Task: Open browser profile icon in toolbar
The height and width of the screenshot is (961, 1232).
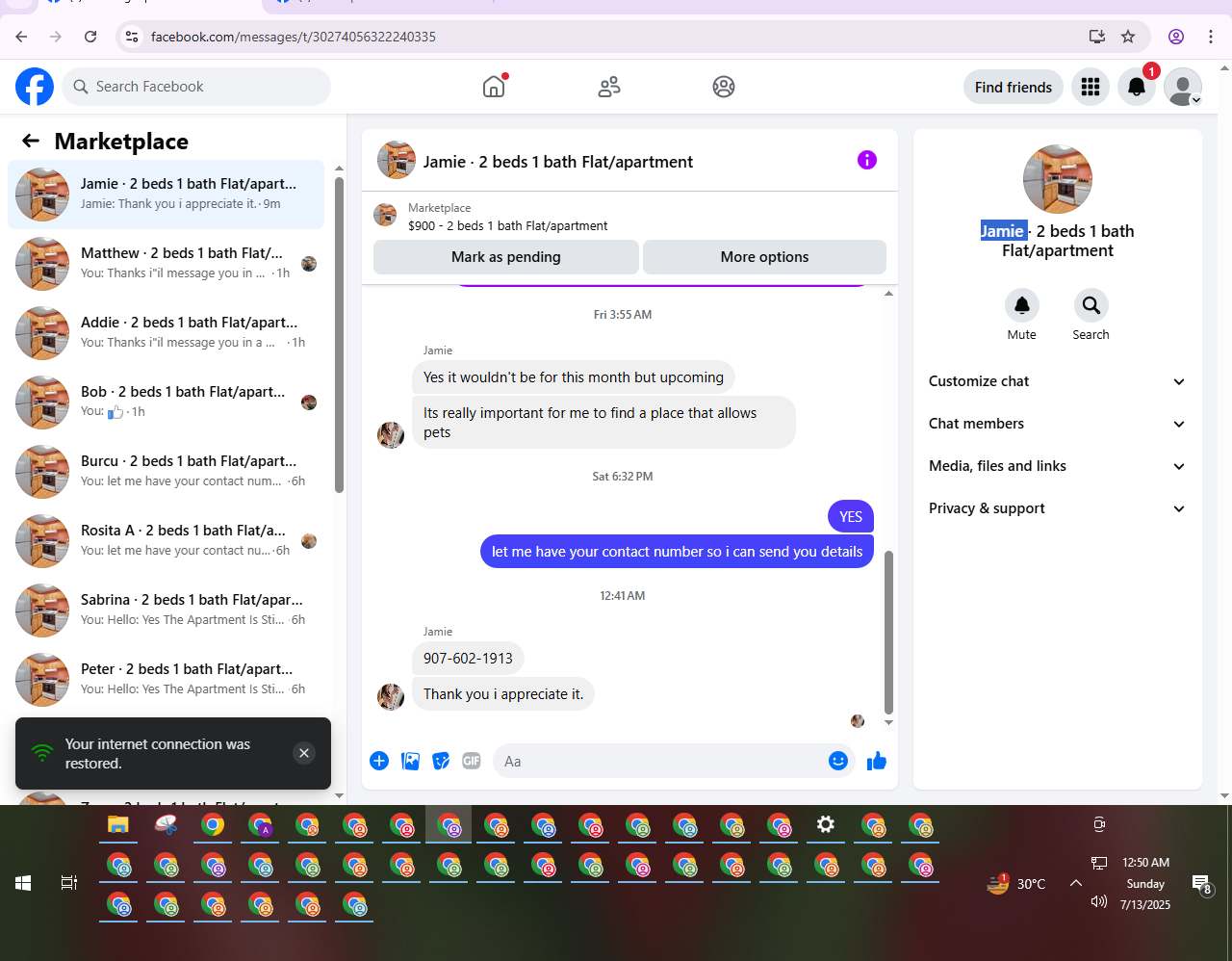Action: [1176, 37]
